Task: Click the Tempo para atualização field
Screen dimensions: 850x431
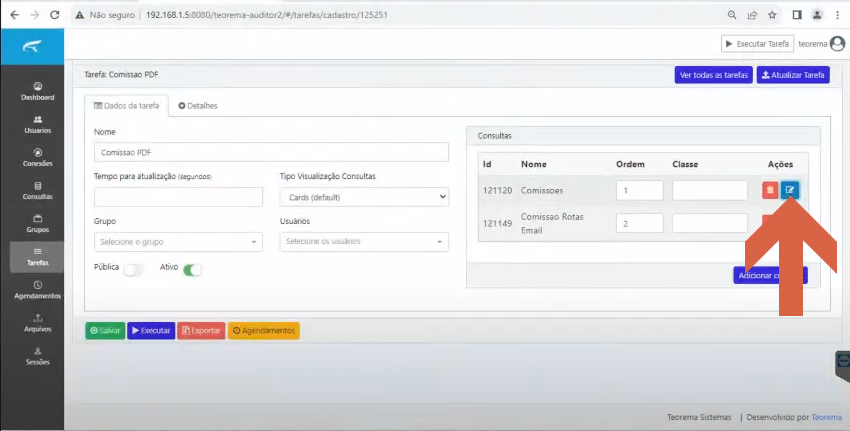Action: click(x=178, y=197)
